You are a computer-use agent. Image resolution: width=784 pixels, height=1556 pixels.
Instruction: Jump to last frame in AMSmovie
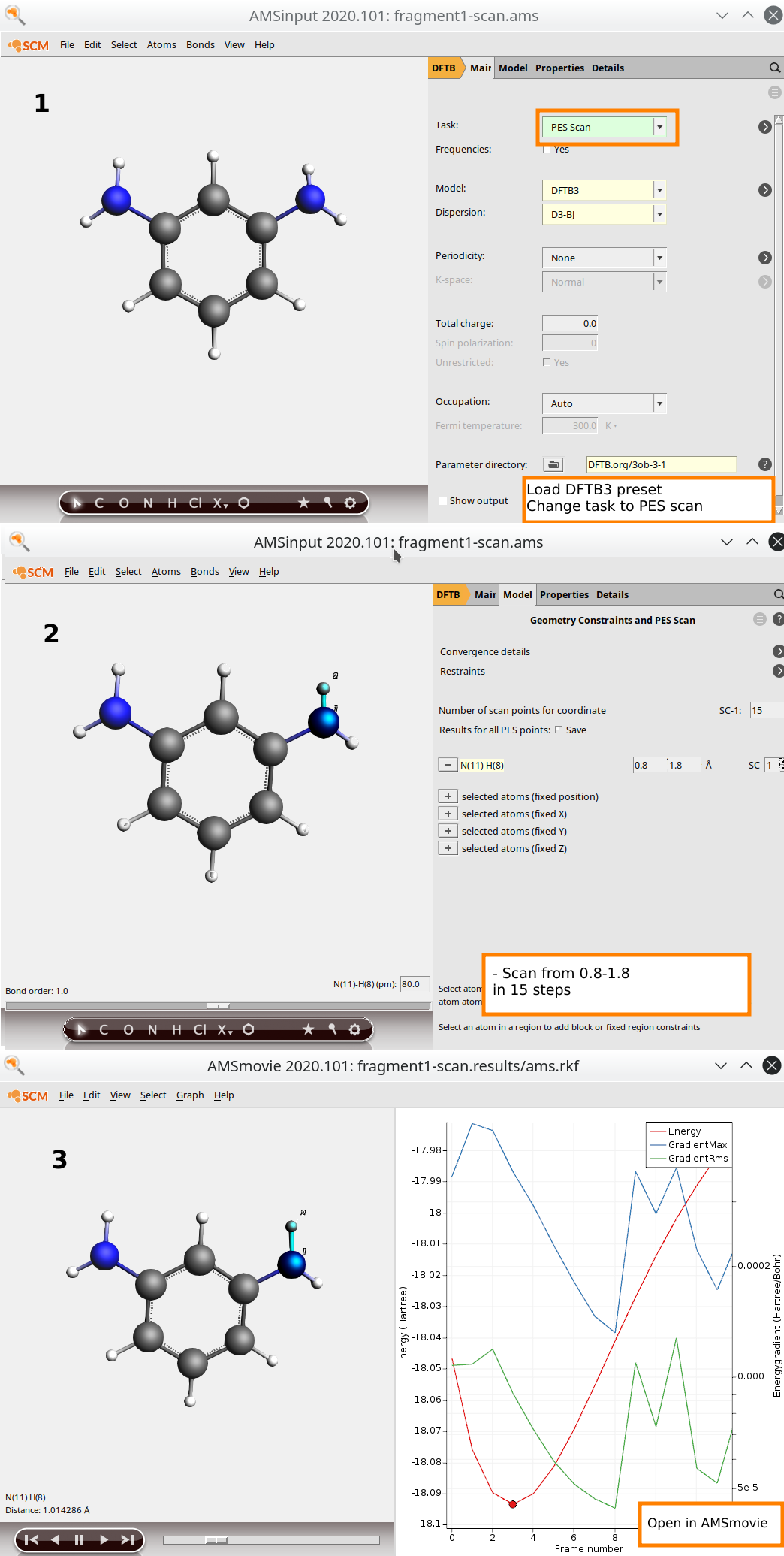[128, 1539]
